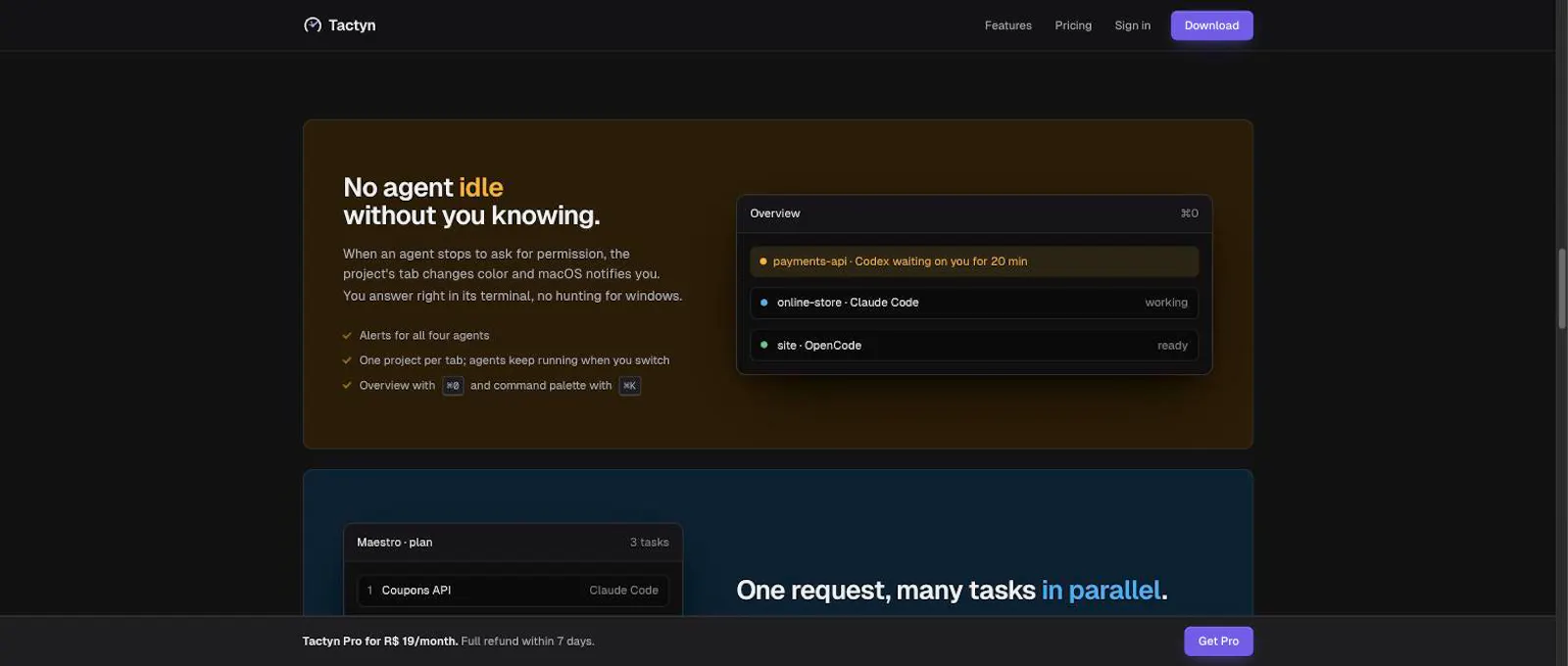Click 'Alerts for all four agents' text
This screenshot has height=666, width=1568.
(x=424, y=336)
